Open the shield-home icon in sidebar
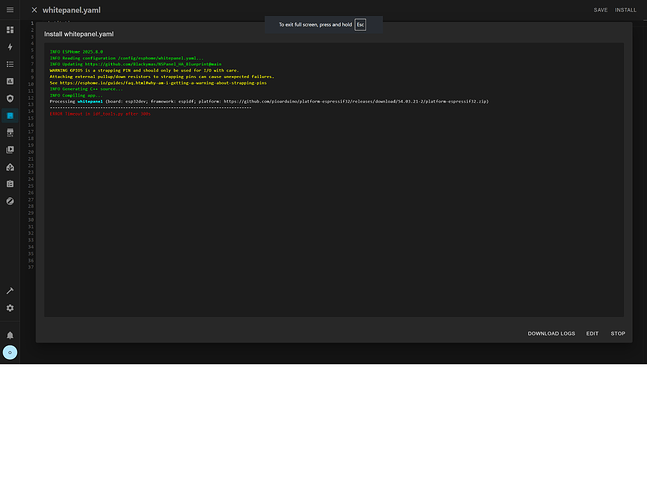This screenshot has width=647, height=500. pos(10,98)
